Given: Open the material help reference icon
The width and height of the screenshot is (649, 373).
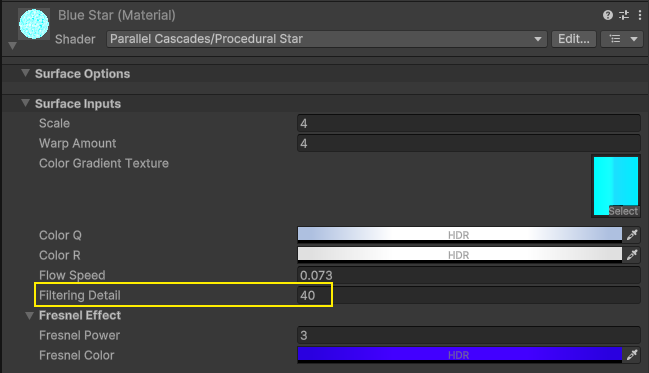Looking at the screenshot, I should point(608,15).
